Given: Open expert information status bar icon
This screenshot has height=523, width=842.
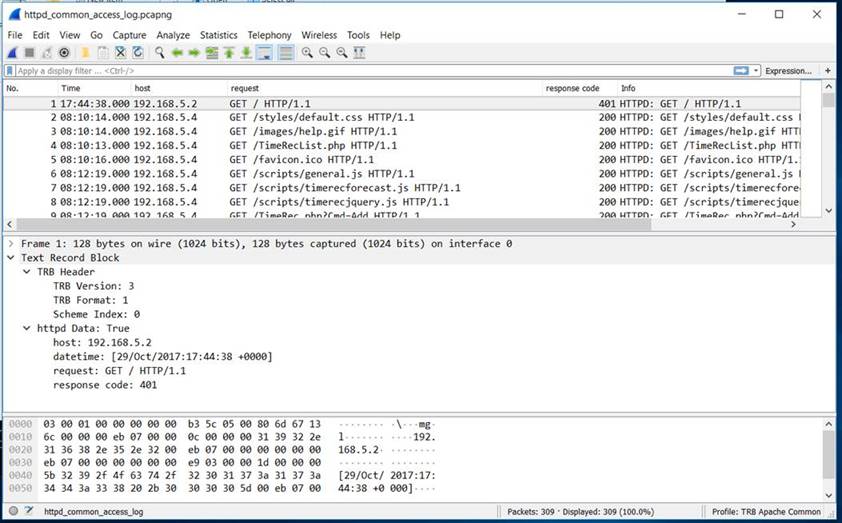Looking at the screenshot, I should click(13, 511).
